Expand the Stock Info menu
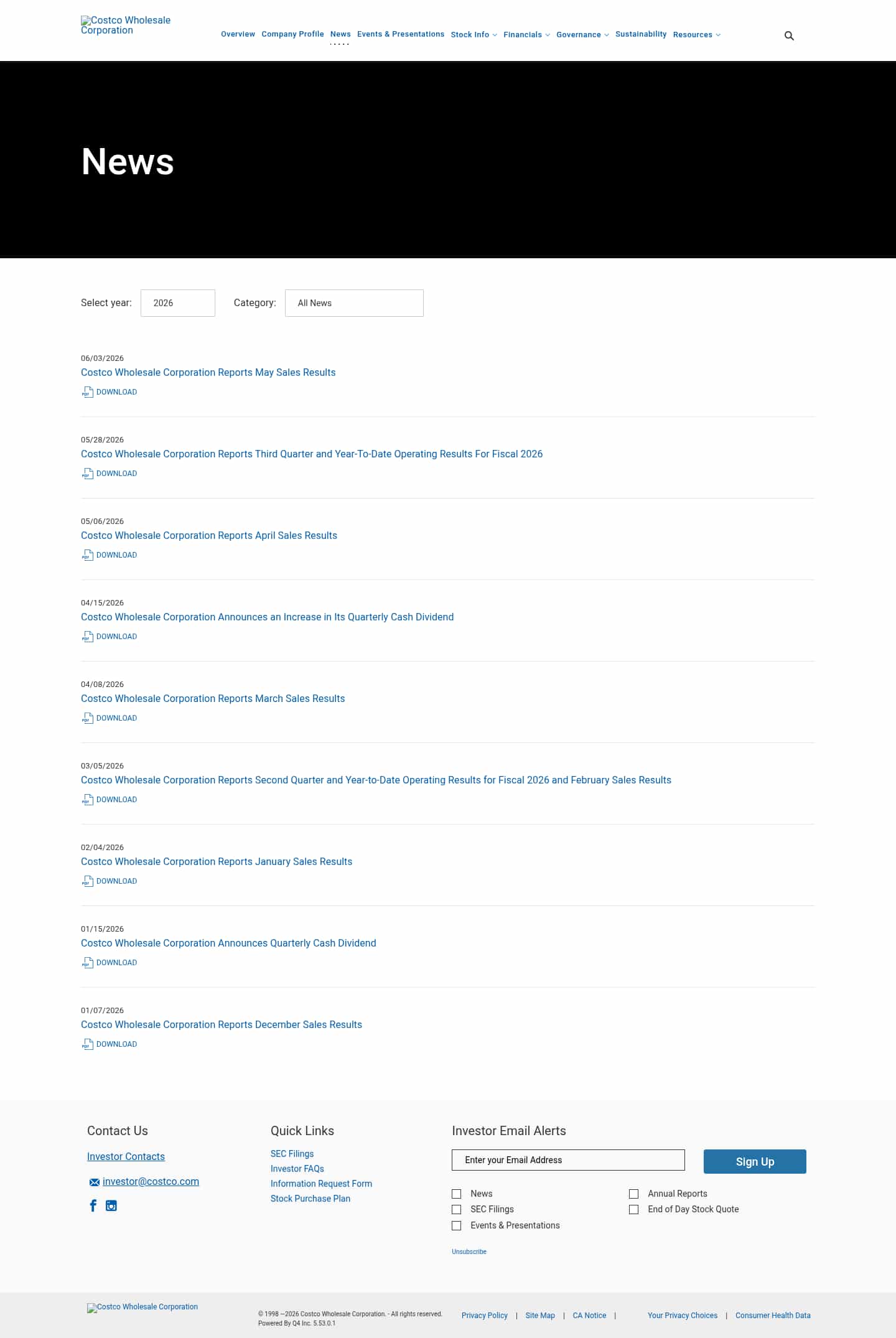 (474, 35)
